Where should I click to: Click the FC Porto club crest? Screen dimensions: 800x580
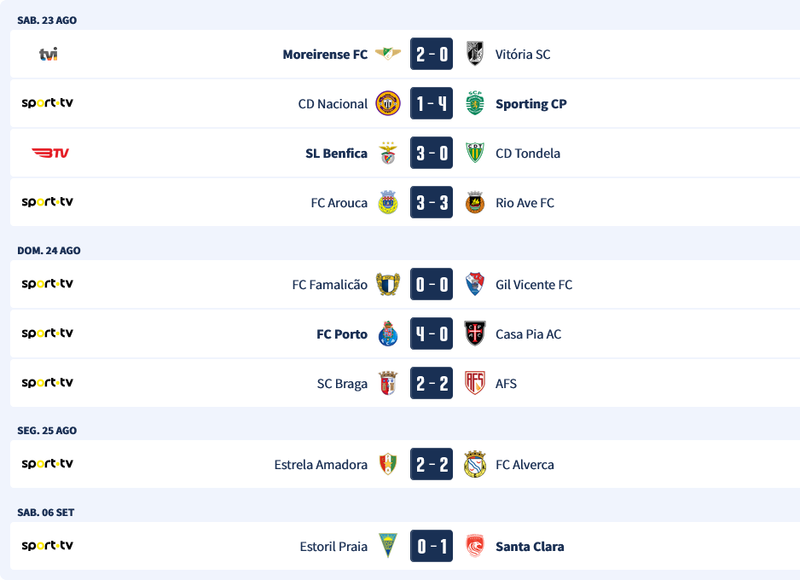click(387, 334)
